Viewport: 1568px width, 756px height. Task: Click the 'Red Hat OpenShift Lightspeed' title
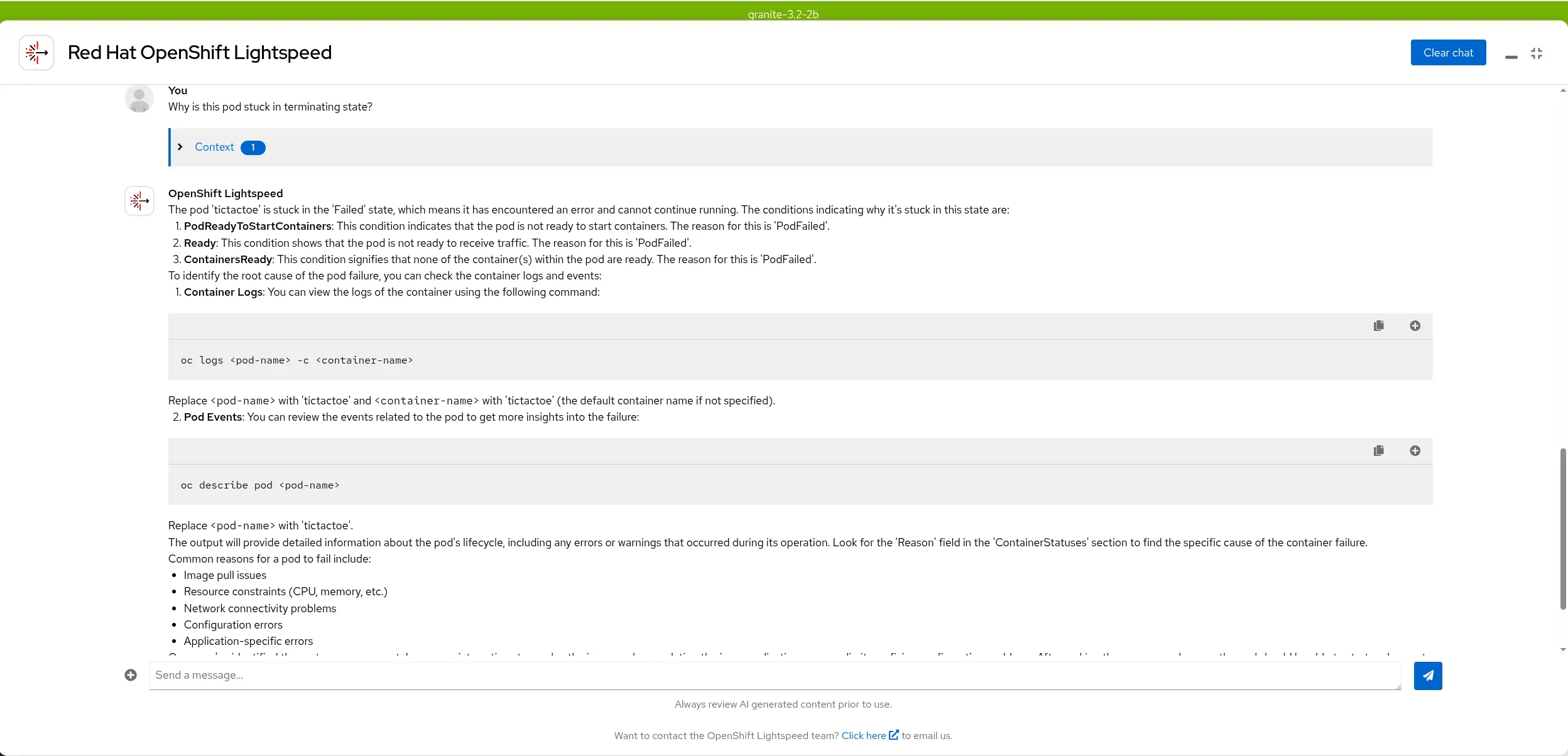click(x=200, y=53)
